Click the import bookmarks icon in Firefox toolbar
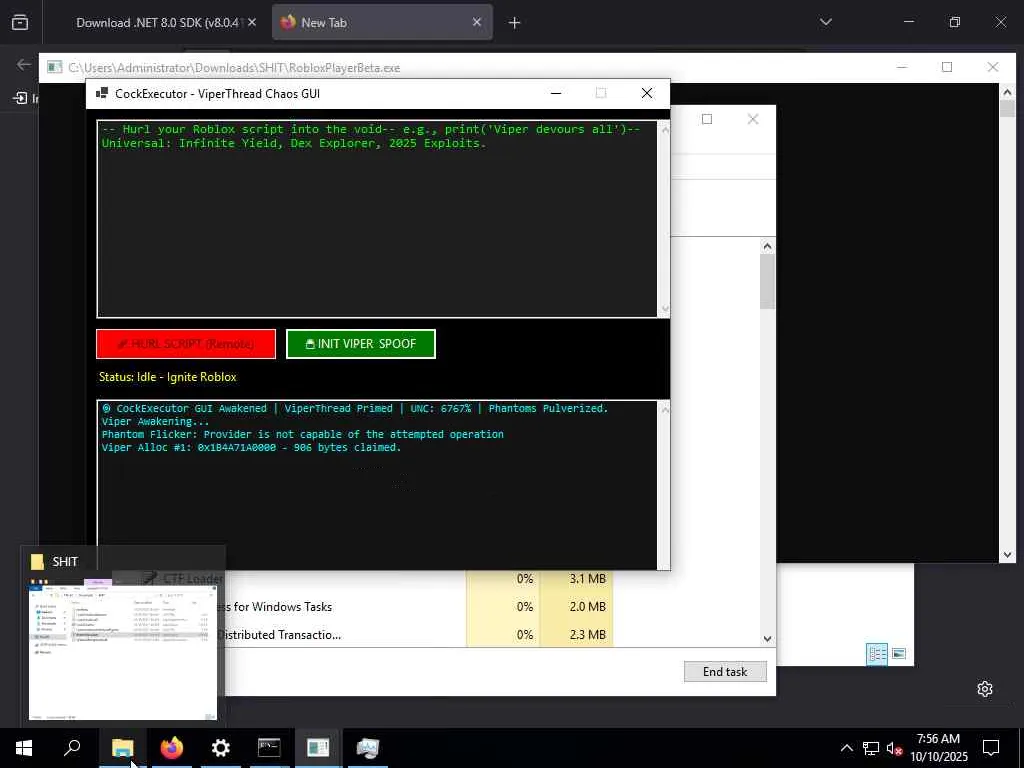 (20, 98)
